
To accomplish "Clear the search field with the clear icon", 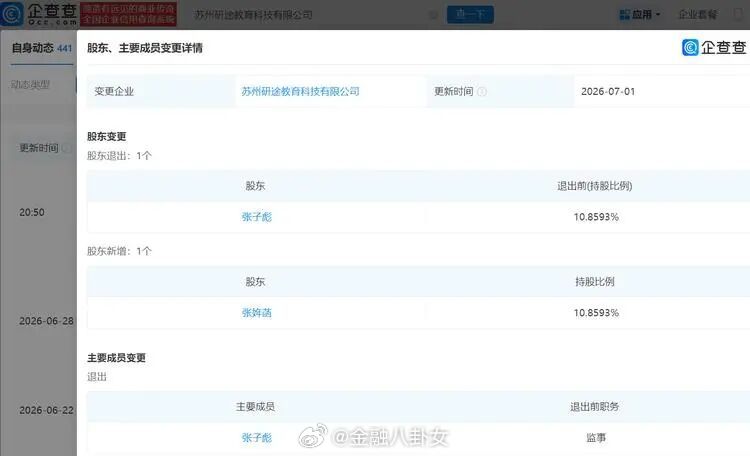I will coord(433,15).
